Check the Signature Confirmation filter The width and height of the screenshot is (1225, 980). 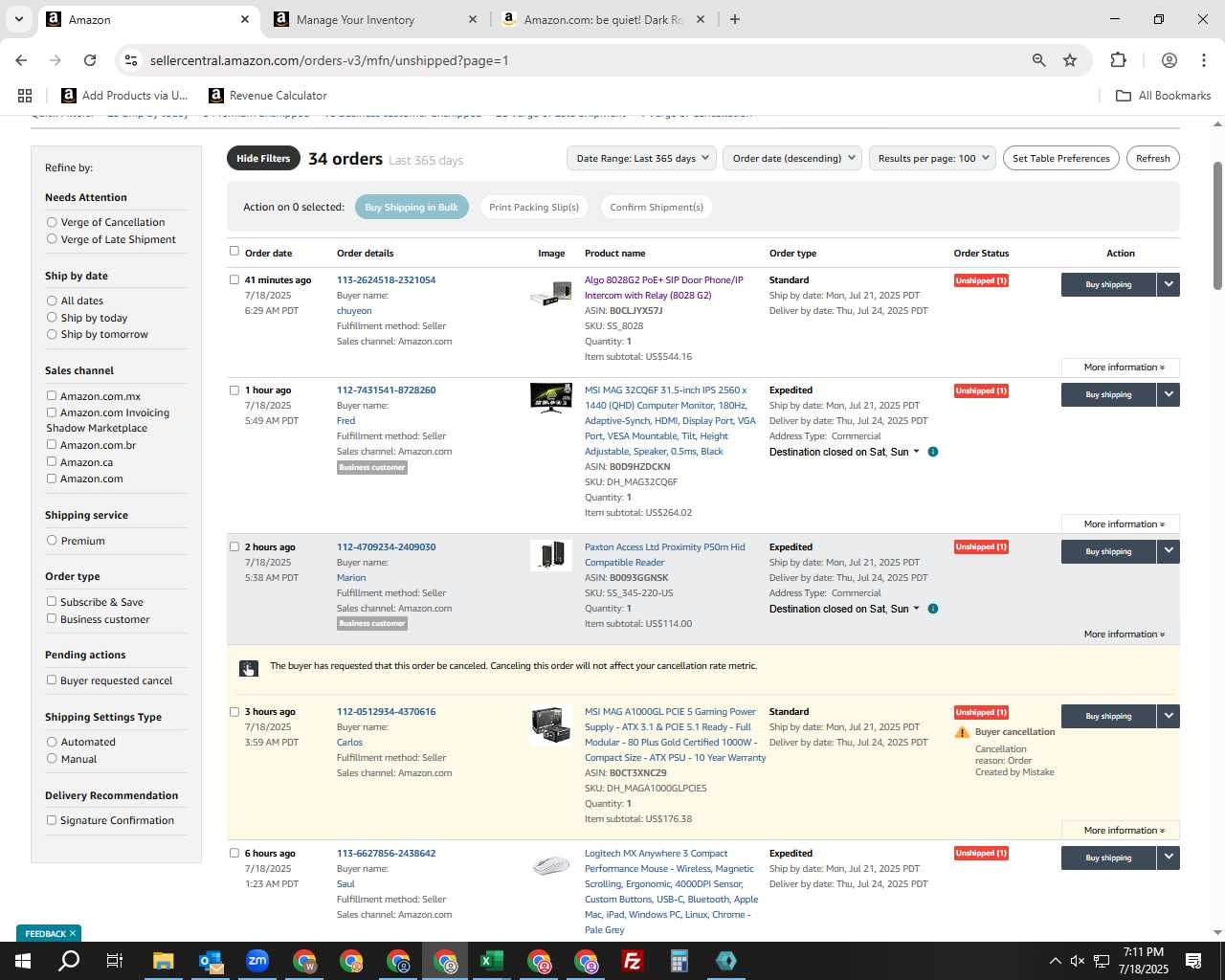(52, 819)
